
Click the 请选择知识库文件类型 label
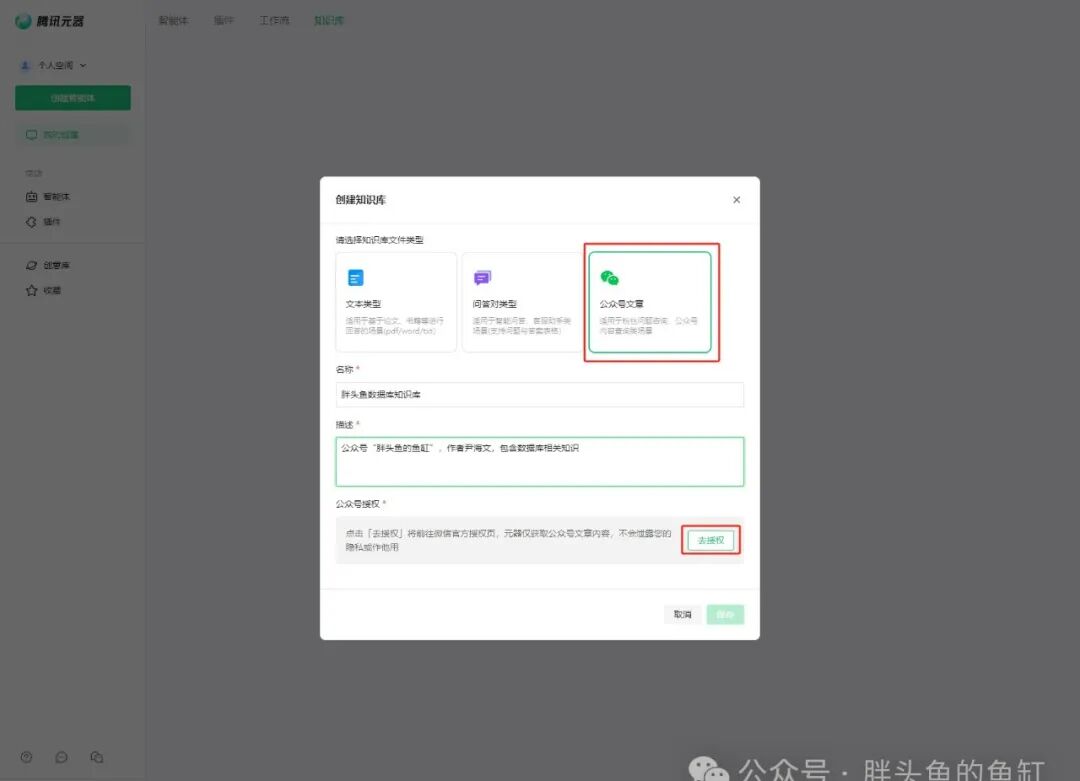tap(380, 240)
